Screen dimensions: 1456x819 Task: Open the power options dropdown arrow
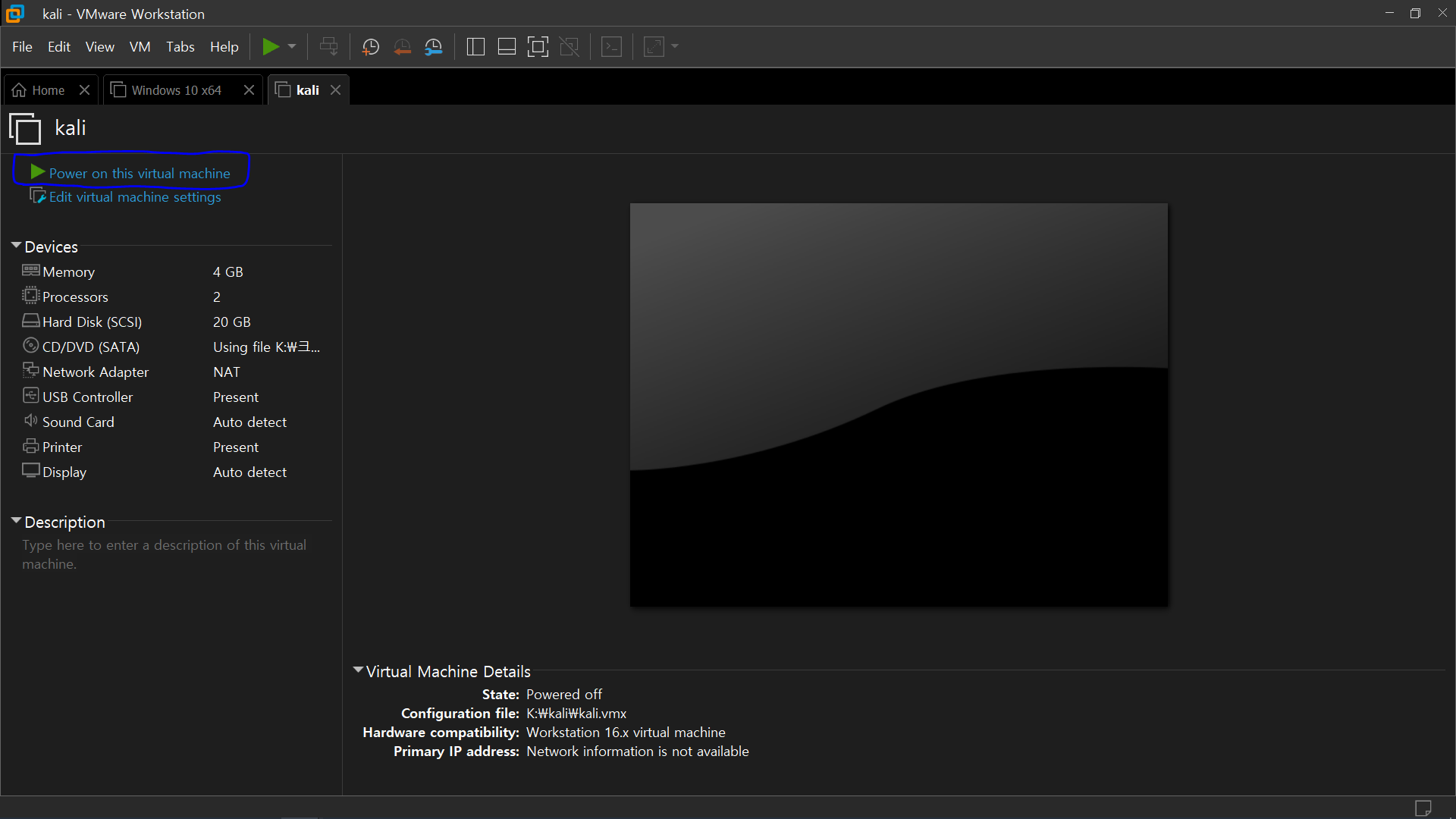292,47
